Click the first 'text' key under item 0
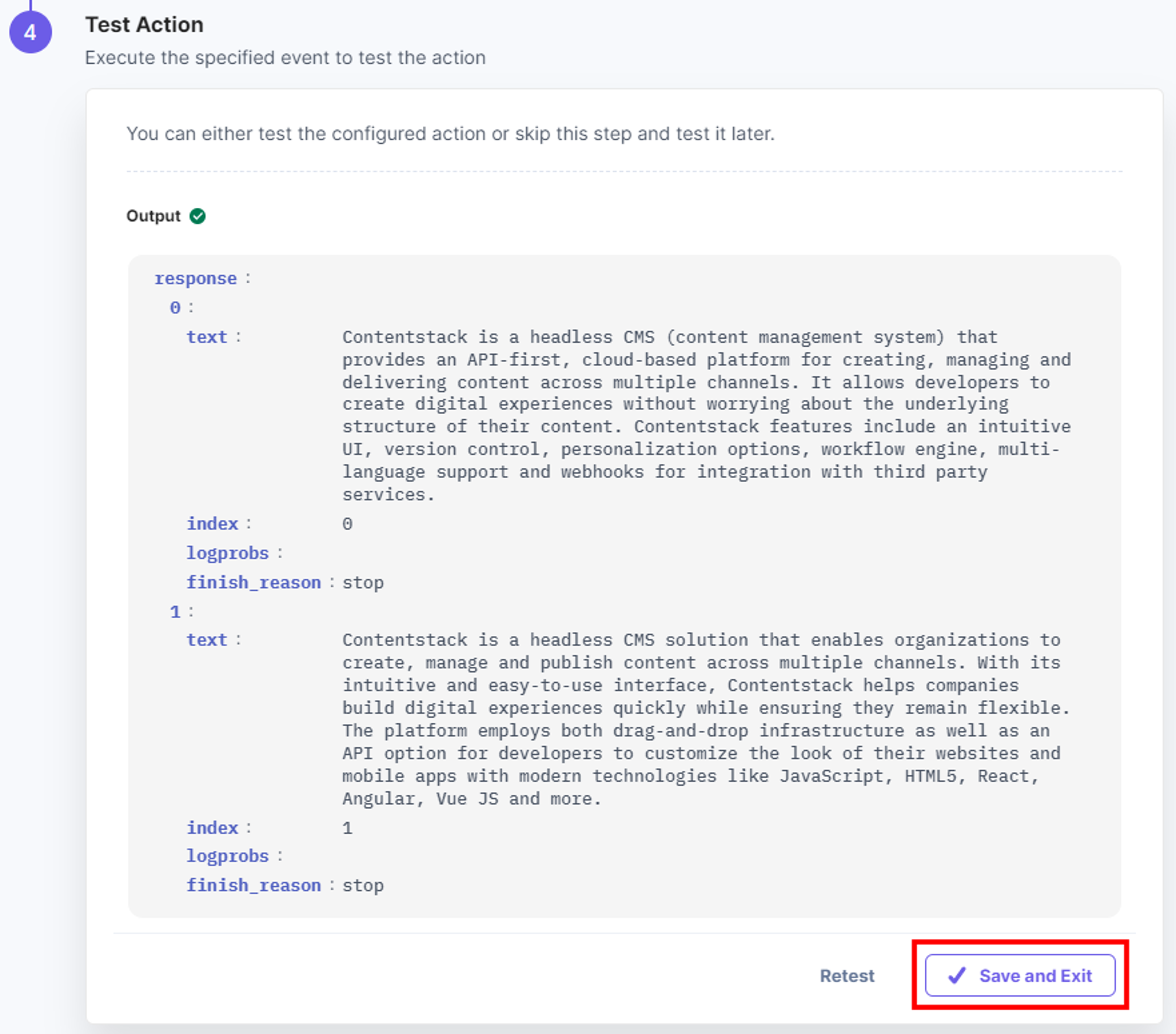 206,337
